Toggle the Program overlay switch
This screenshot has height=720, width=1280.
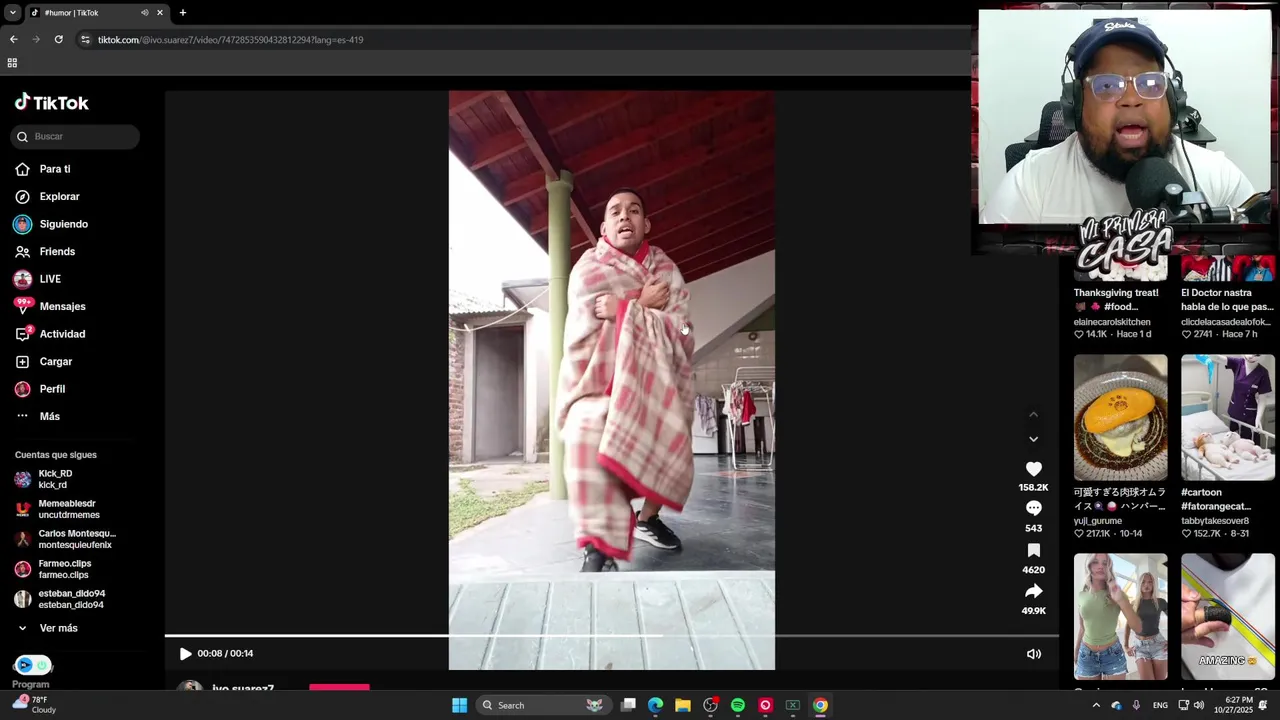[33, 665]
